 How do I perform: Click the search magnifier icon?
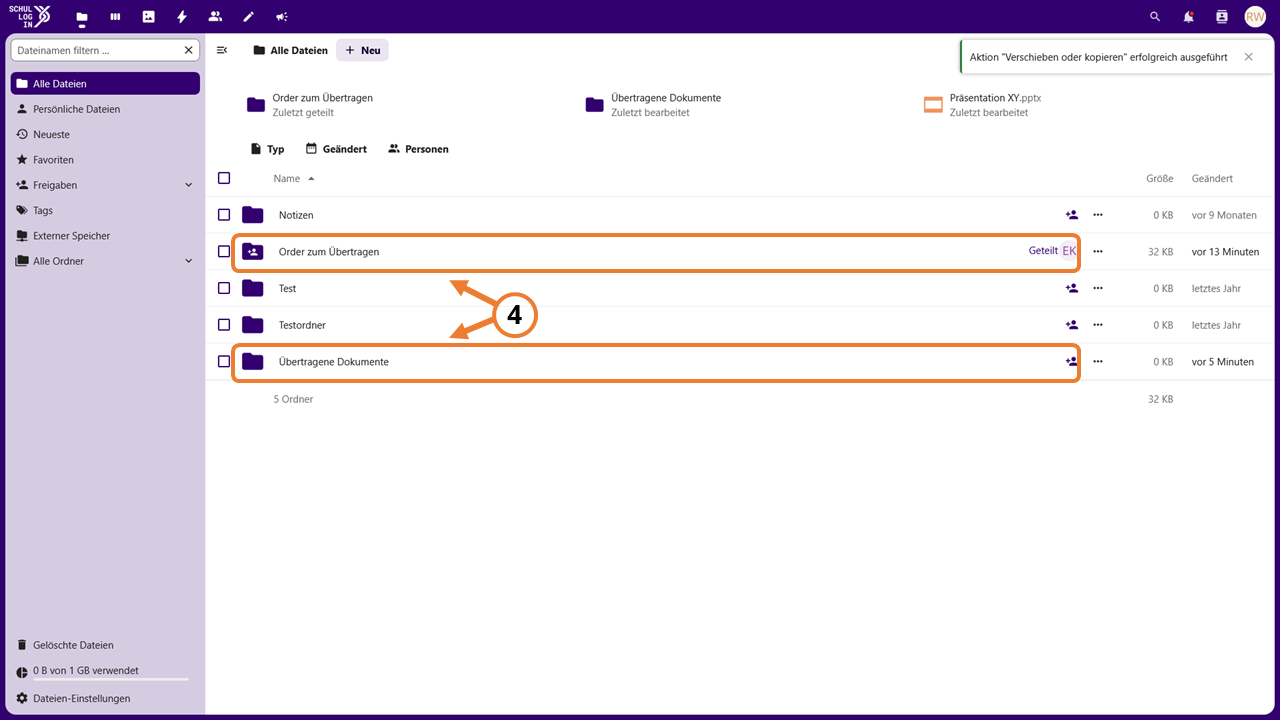pos(1155,17)
